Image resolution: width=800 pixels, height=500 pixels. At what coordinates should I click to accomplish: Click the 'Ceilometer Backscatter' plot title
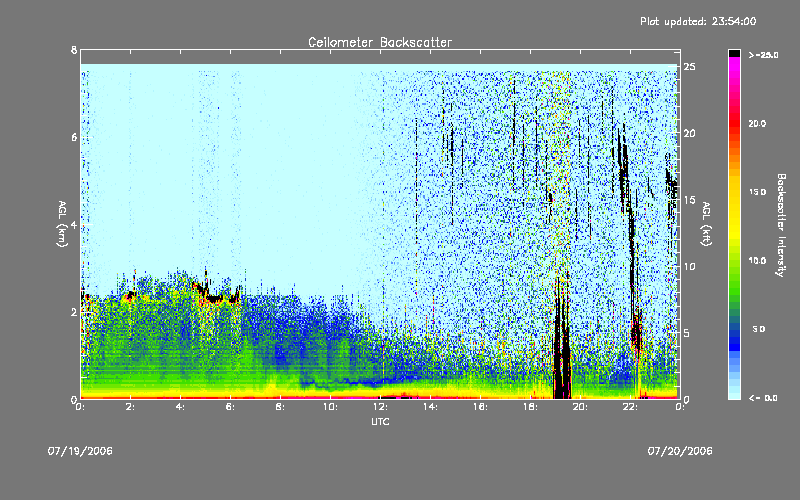[x=380, y=42]
